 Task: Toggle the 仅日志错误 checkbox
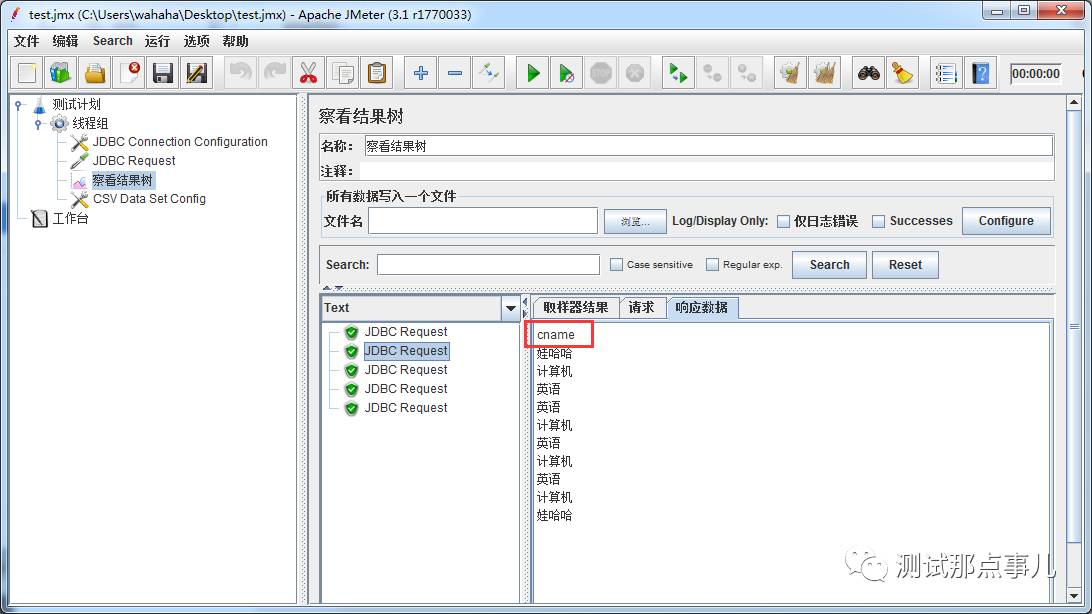[x=783, y=221]
